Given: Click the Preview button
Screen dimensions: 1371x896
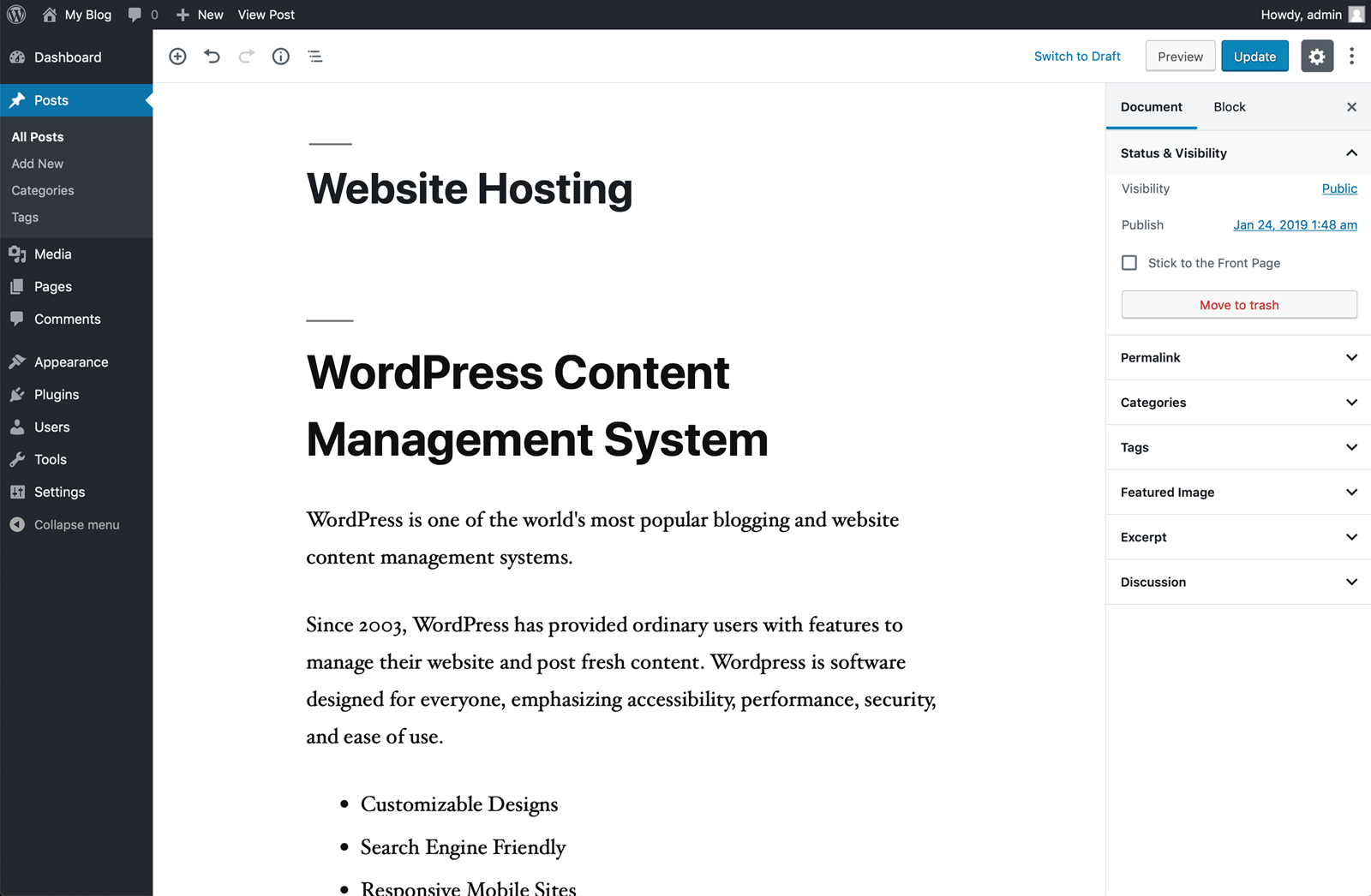Looking at the screenshot, I should [x=1180, y=57].
